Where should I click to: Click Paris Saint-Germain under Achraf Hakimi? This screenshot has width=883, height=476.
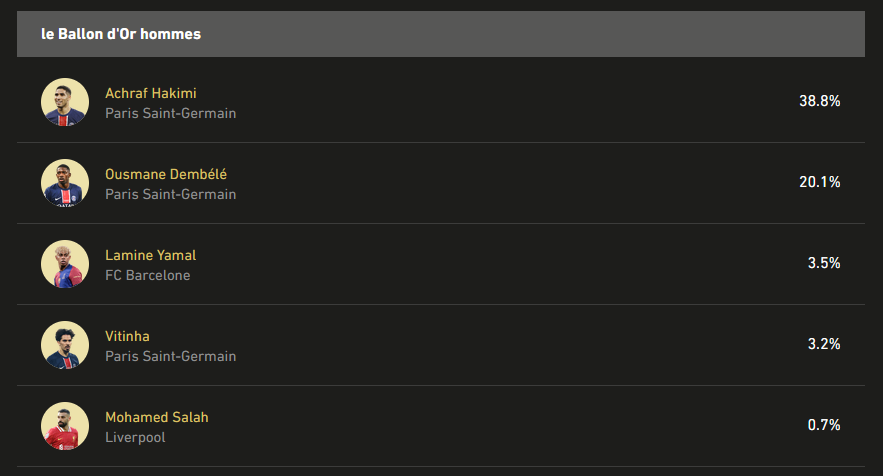click(x=171, y=113)
